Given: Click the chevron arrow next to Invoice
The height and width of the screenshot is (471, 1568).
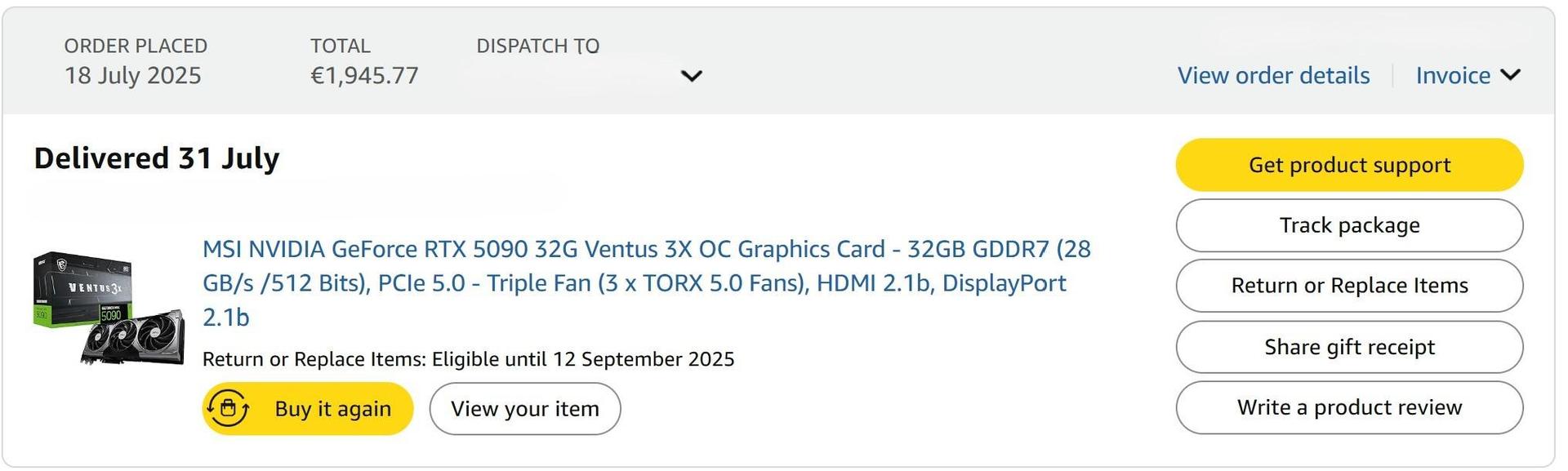Looking at the screenshot, I should [x=1511, y=75].
